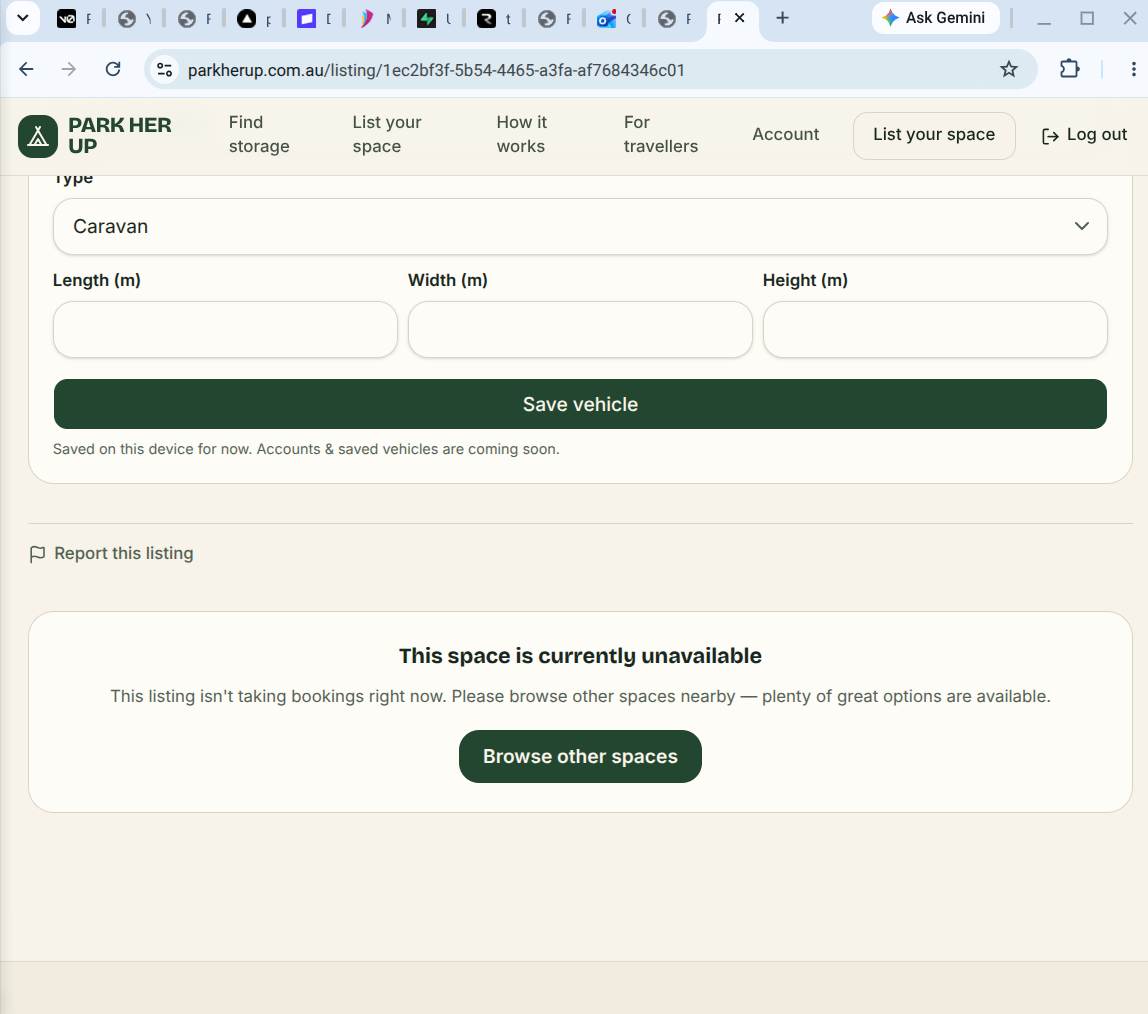
Task: Click Ask Gemini button
Action: (x=935, y=18)
